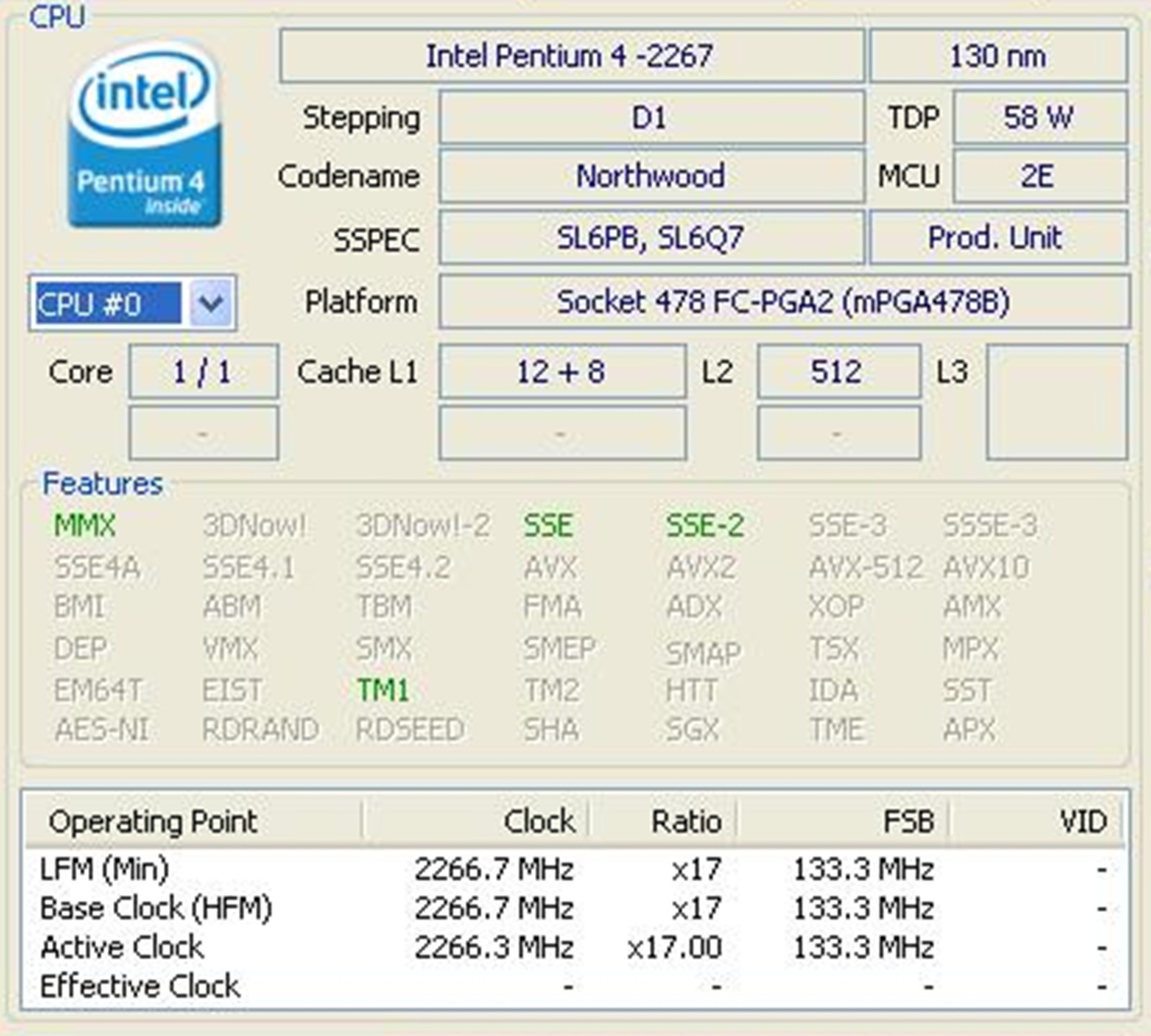Viewport: 1151px width, 1036px height.
Task: Click the SSE4A feature label
Action: click(97, 568)
